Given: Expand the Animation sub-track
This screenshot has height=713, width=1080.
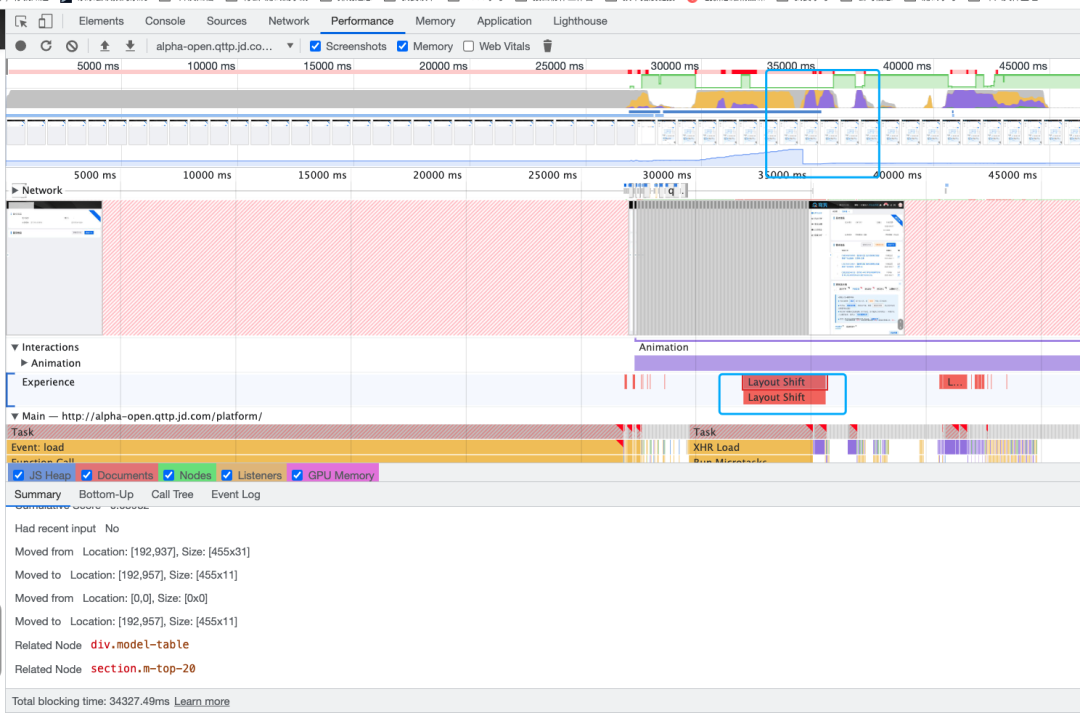Looking at the screenshot, I should [24, 363].
